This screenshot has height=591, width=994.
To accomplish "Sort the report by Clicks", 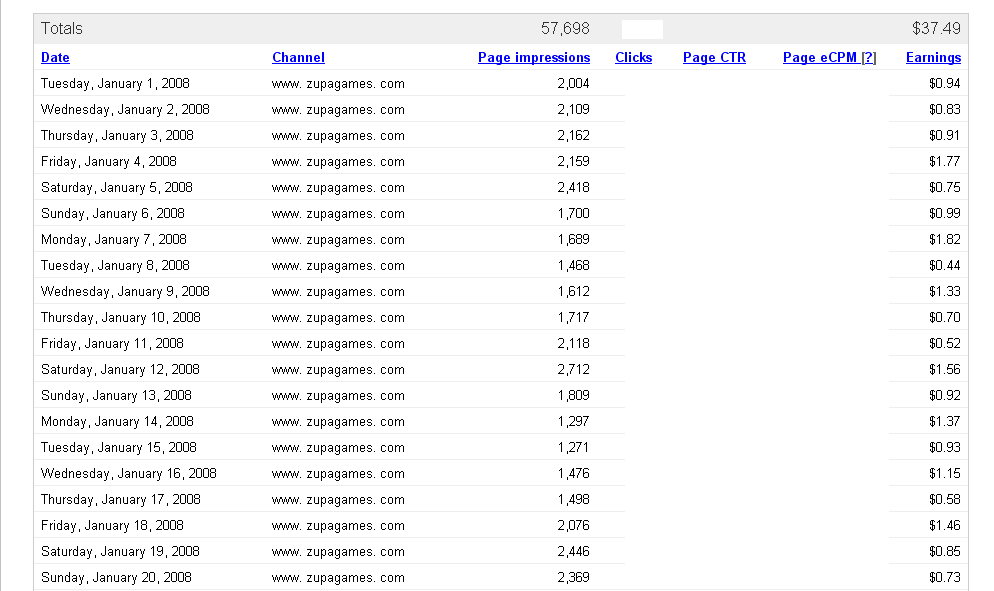I will 633,57.
